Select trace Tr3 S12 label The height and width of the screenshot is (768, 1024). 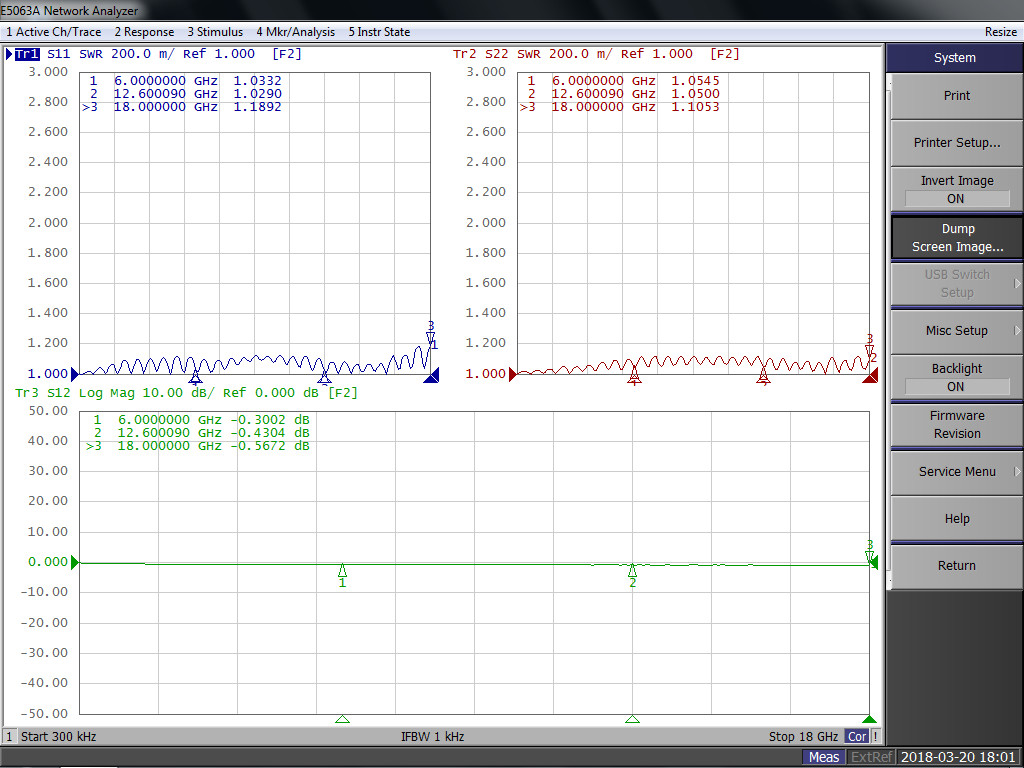pos(42,393)
